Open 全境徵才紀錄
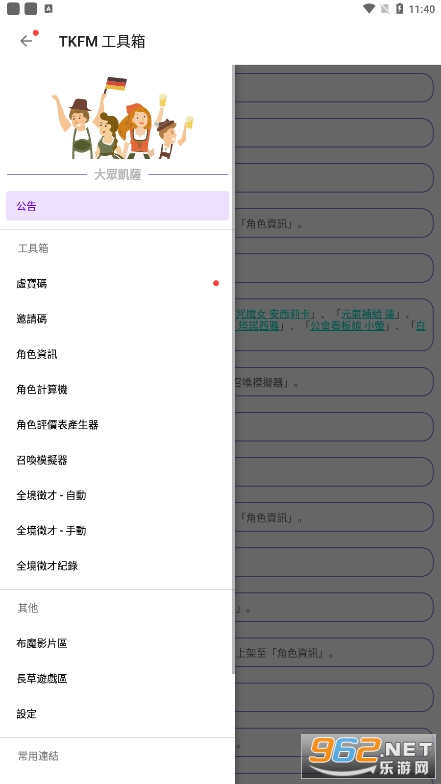 point(118,566)
